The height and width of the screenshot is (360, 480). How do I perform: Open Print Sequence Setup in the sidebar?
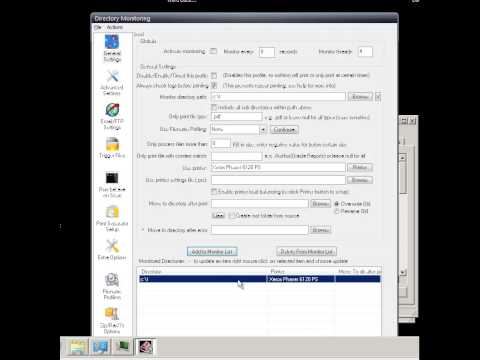pyautogui.click(x=112, y=219)
